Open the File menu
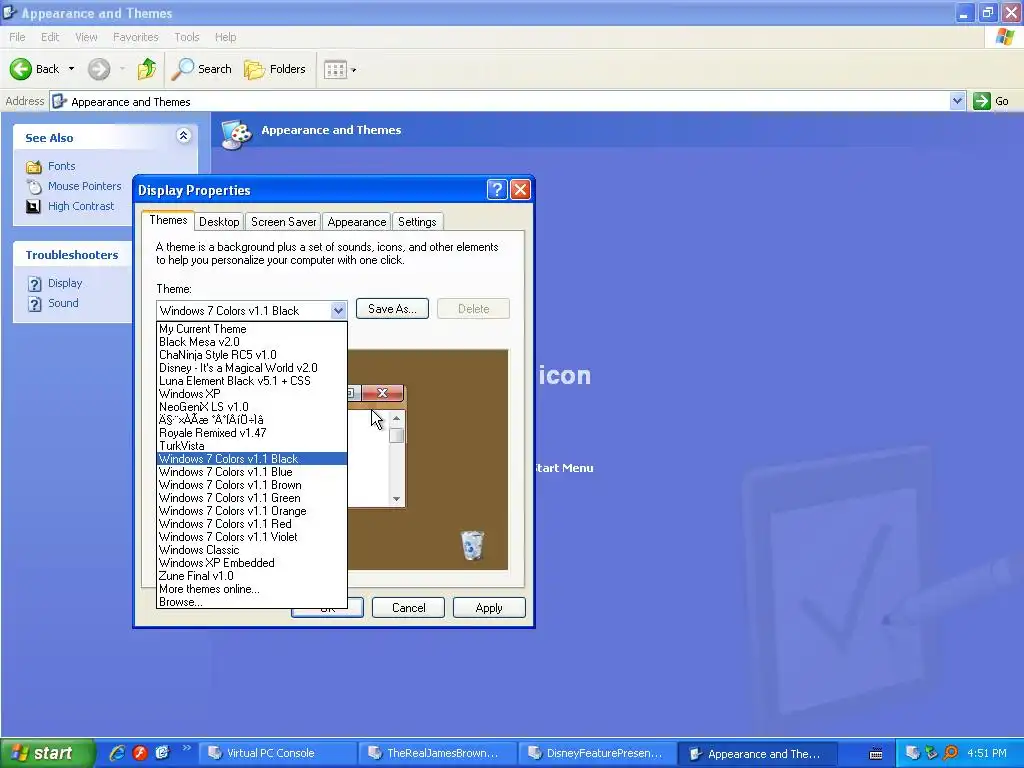Viewport: 1024px width, 768px height. (17, 37)
